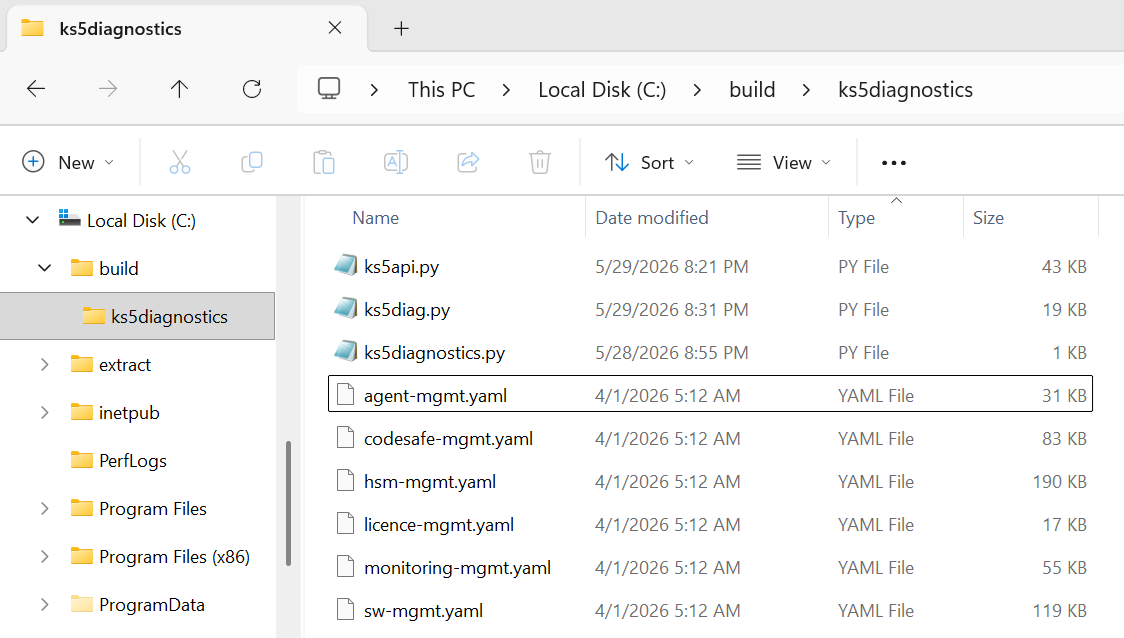Expand the extract folder tree node
Viewport: 1124px width, 638px height.
[x=44, y=364]
